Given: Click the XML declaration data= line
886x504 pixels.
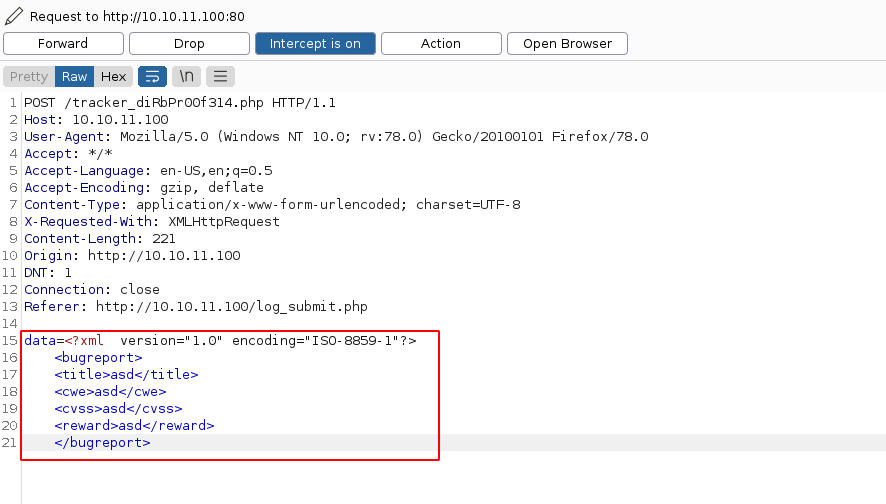Looking at the screenshot, I should [x=220, y=340].
